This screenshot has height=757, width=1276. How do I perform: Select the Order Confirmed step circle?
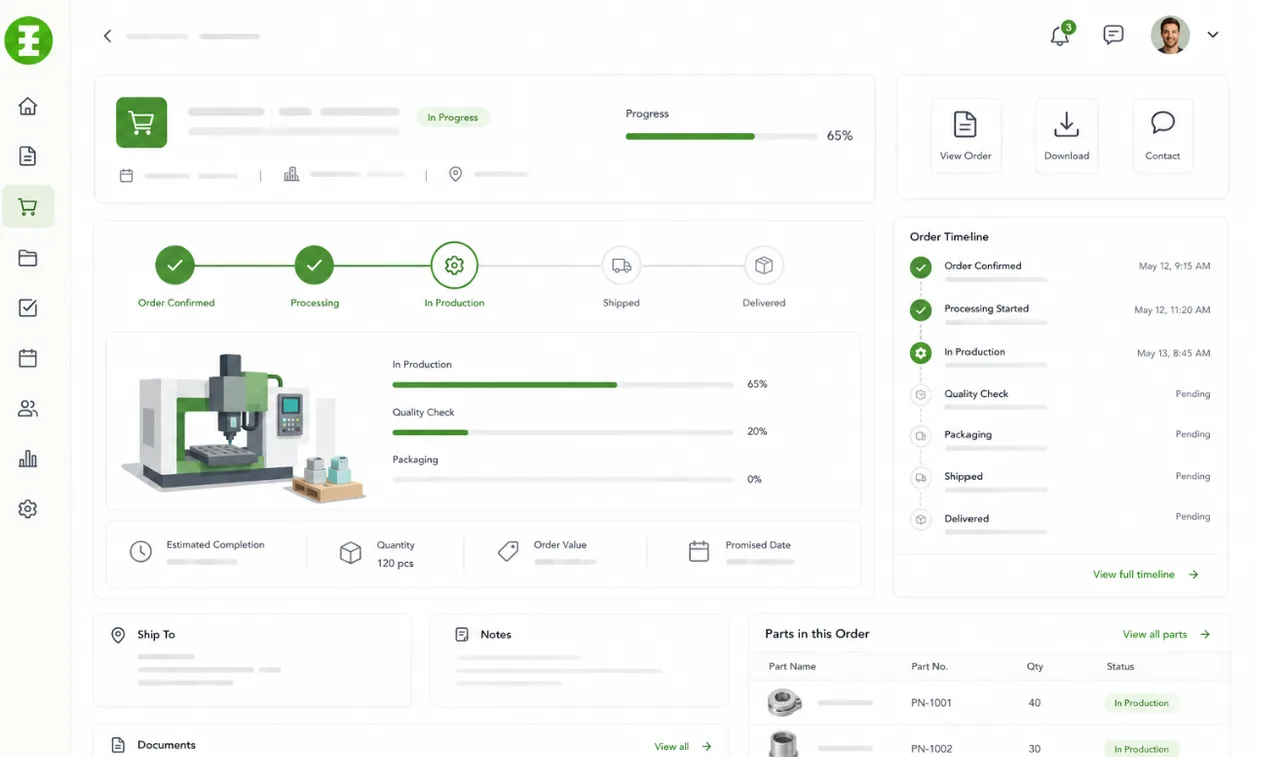[x=175, y=266]
